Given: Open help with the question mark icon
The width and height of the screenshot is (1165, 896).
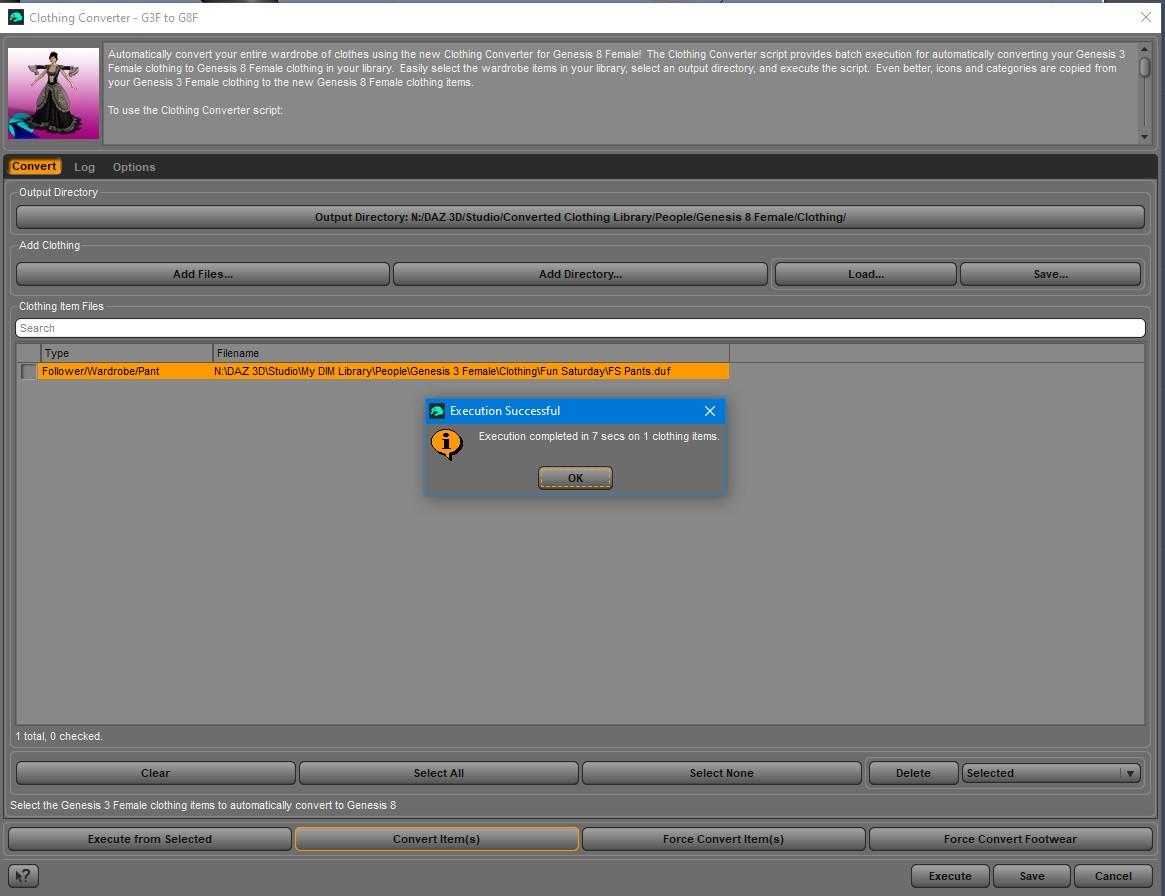Looking at the screenshot, I should [x=24, y=876].
